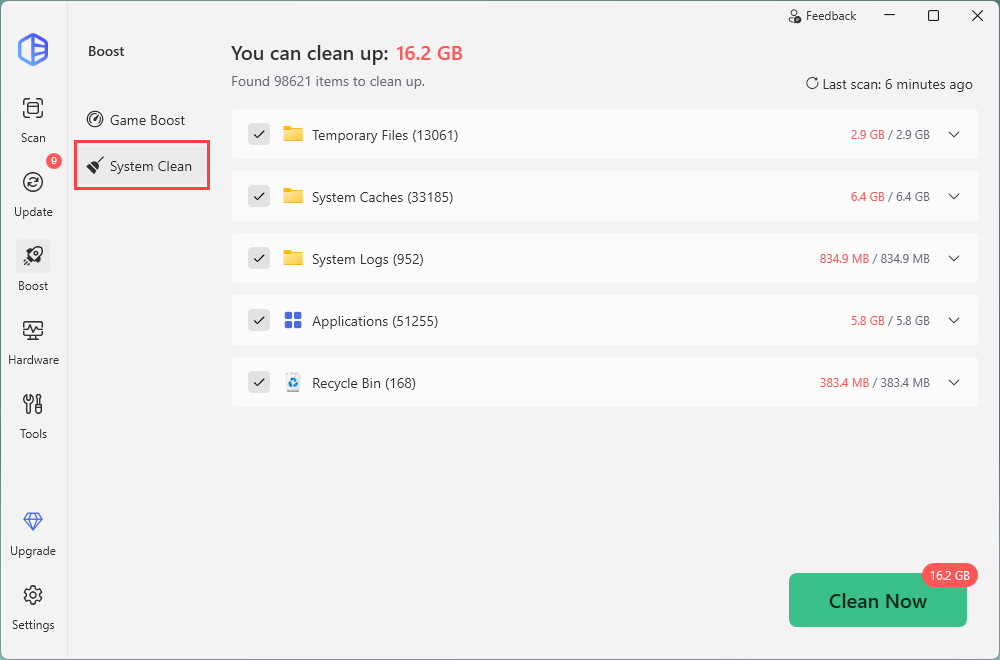This screenshot has height=660, width=1000.
Task: Open the Scan section icon
Action: tap(33, 109)
